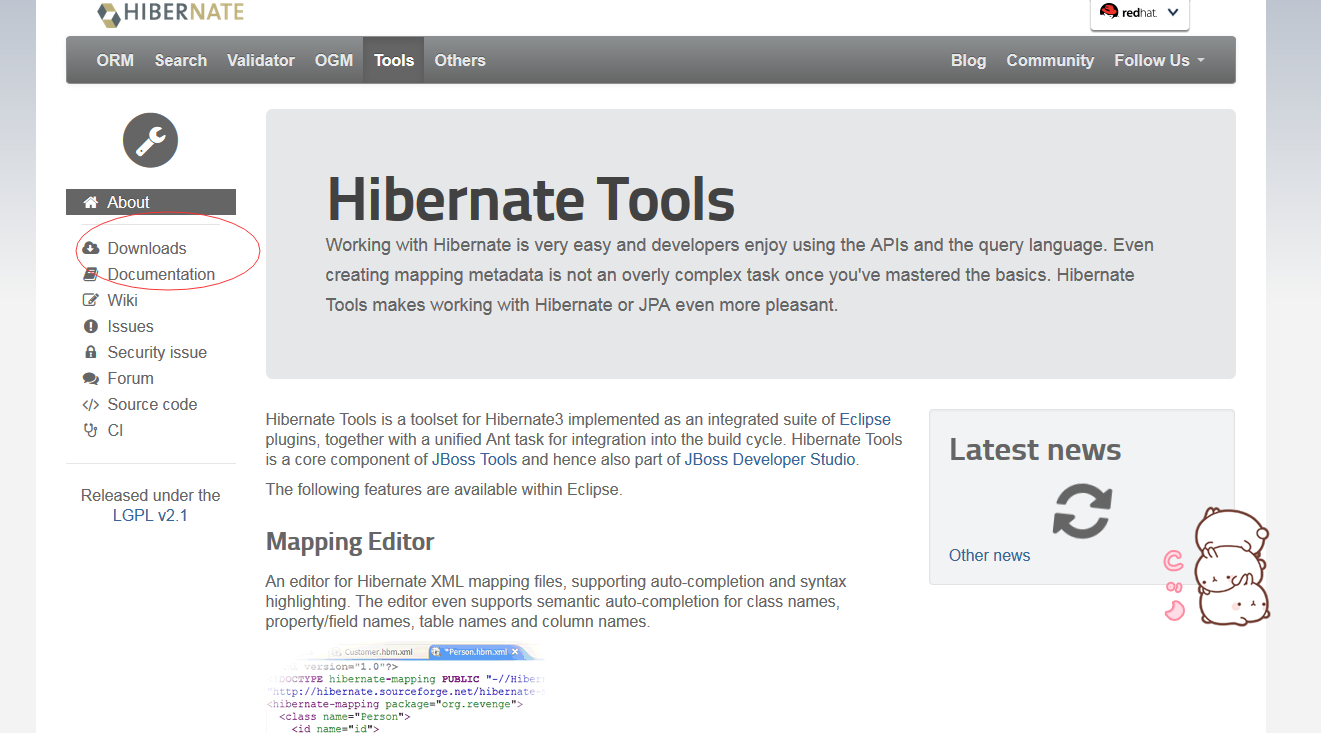Click the Red Hat logo icon
Image resolution: width=1321 pixels, height=733 pixels.
pyautogui.click(x=1109, y=12)
